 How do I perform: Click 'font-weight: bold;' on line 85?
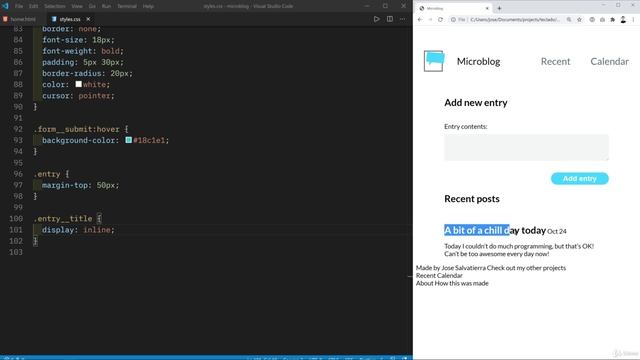83,51
